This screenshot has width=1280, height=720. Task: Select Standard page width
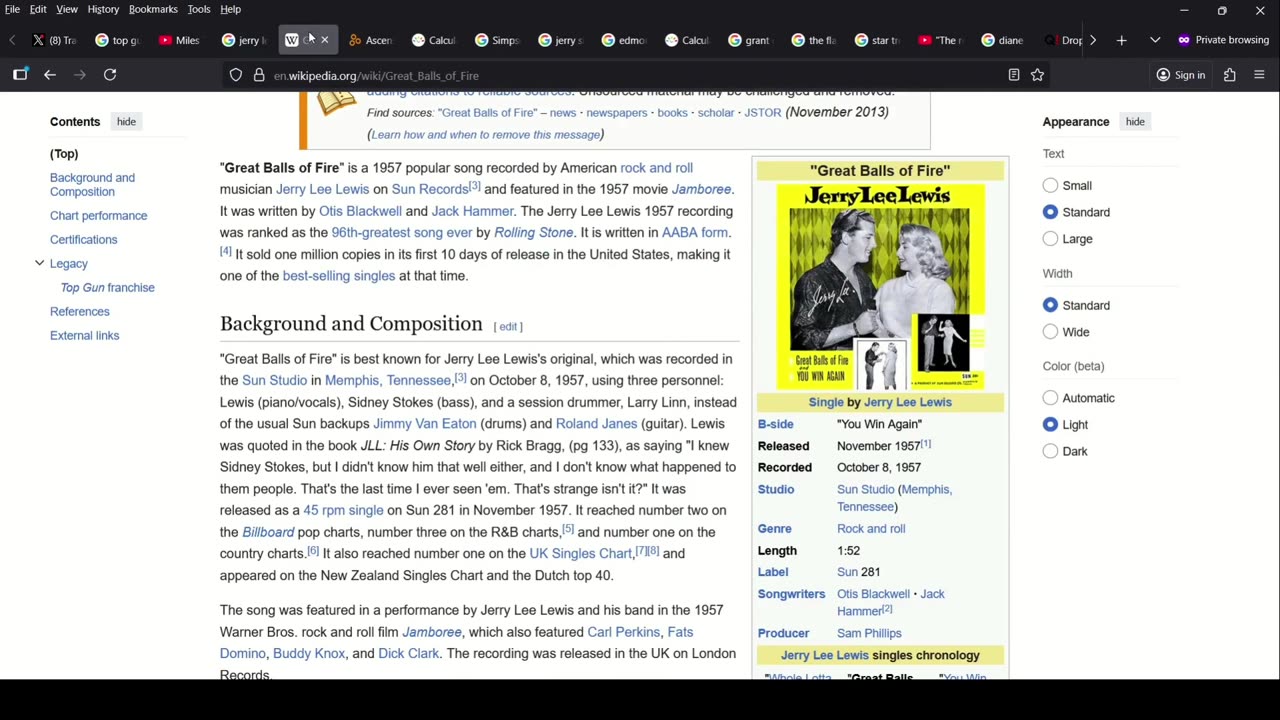click(1050, 305)
